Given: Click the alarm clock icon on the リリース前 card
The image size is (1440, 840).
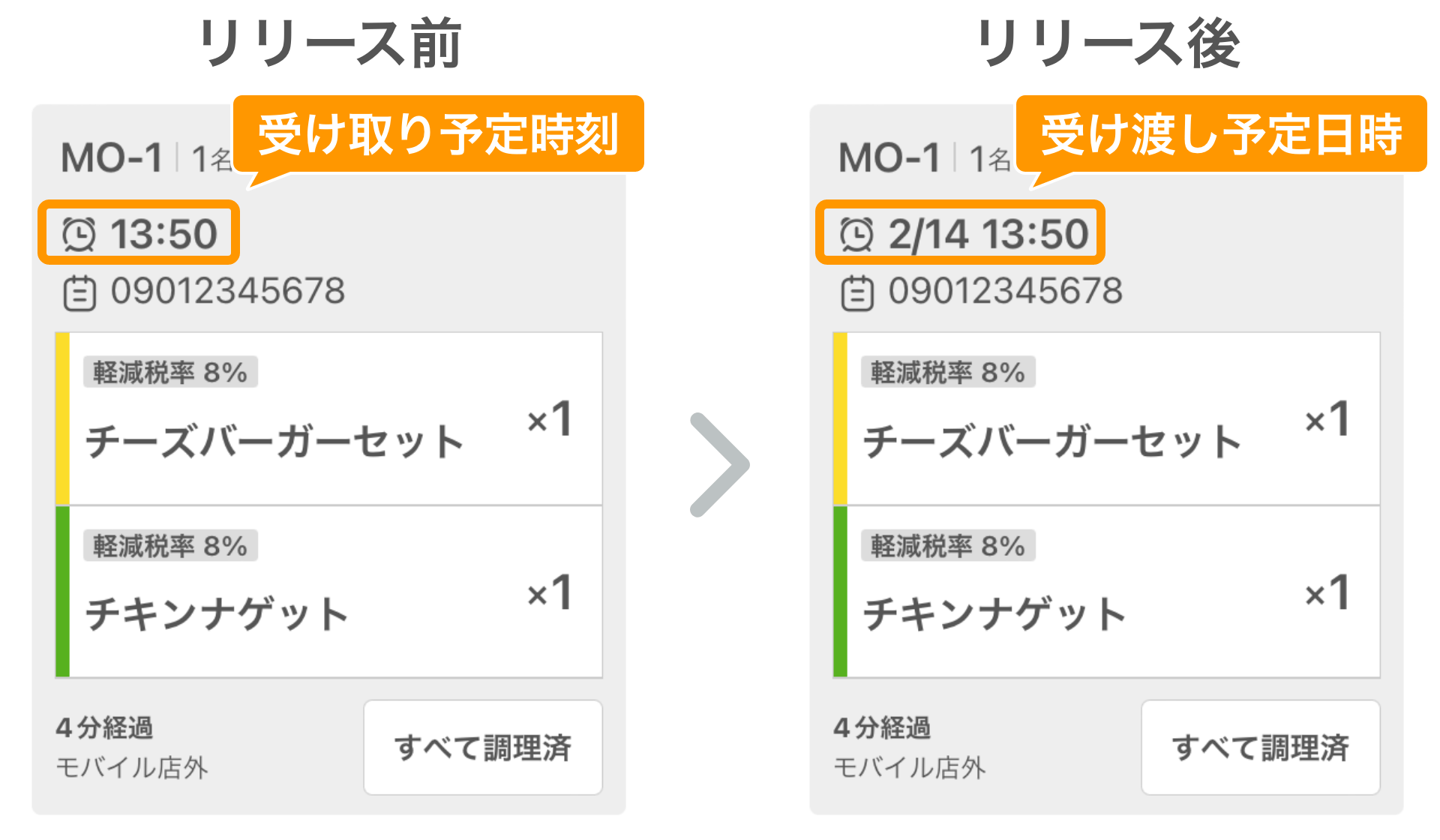Looking at the screenshot, I should coord(80,233).
